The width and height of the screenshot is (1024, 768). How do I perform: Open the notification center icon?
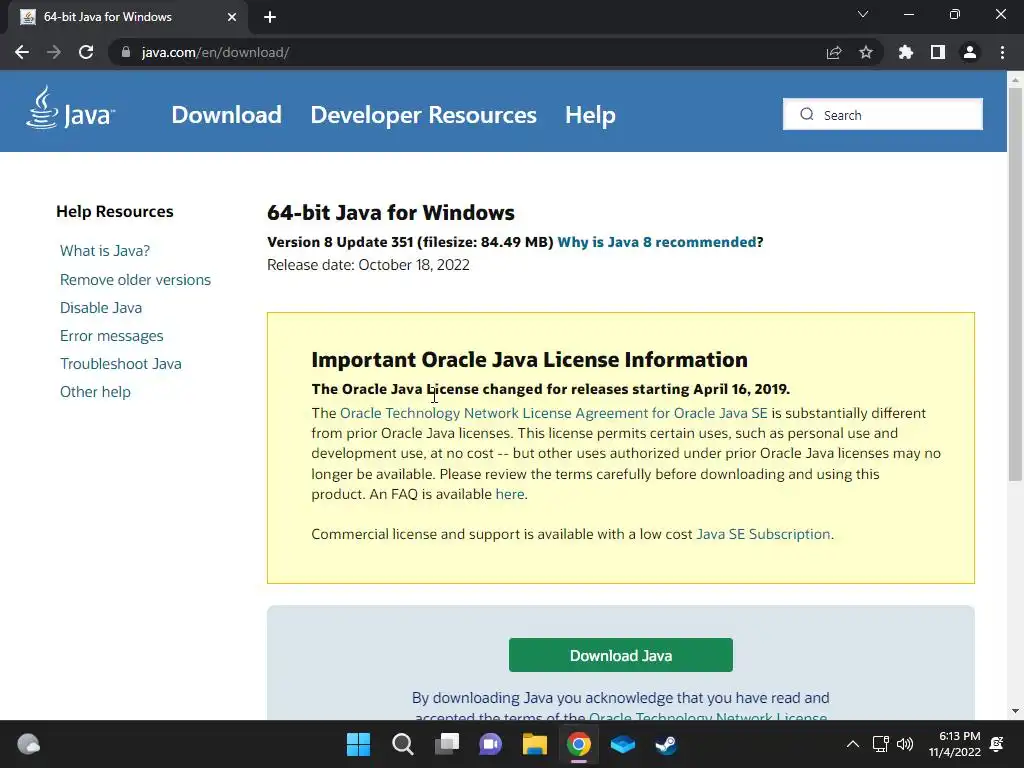pyautogui.click(x=997, y=744)
